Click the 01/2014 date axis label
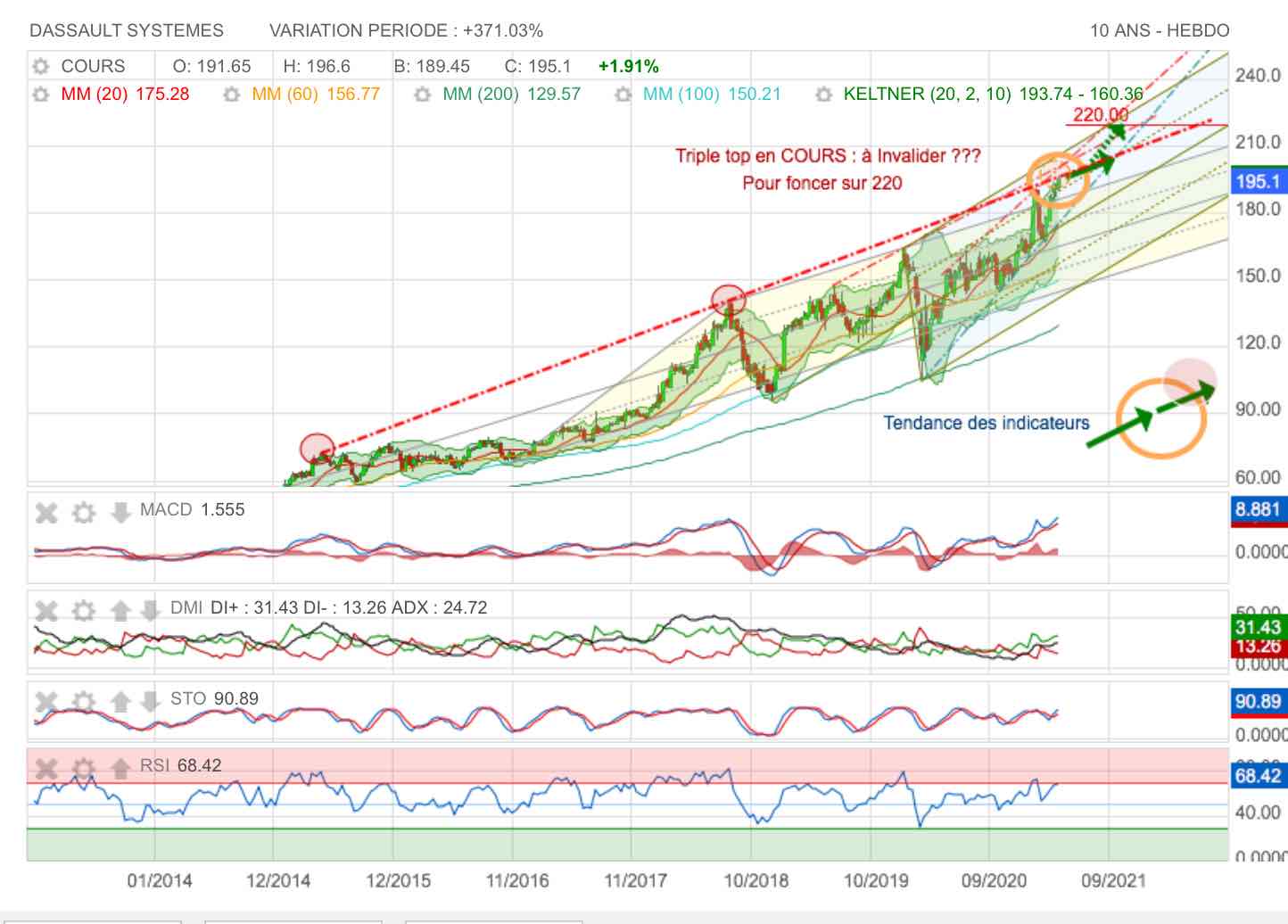This screenshot has width=1288, height=924. (x=160, y=881)
